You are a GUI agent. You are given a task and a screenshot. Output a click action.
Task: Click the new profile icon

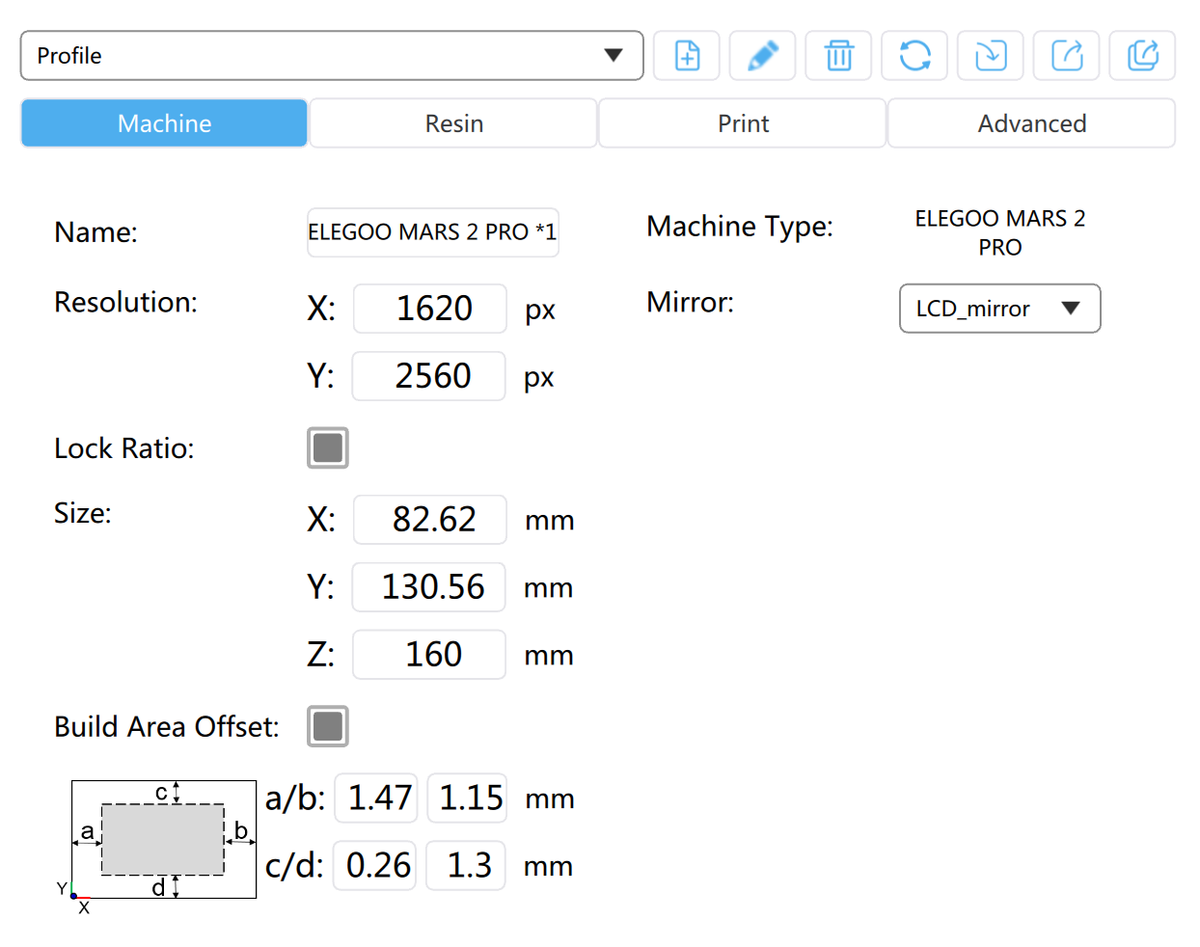[687, 56]
